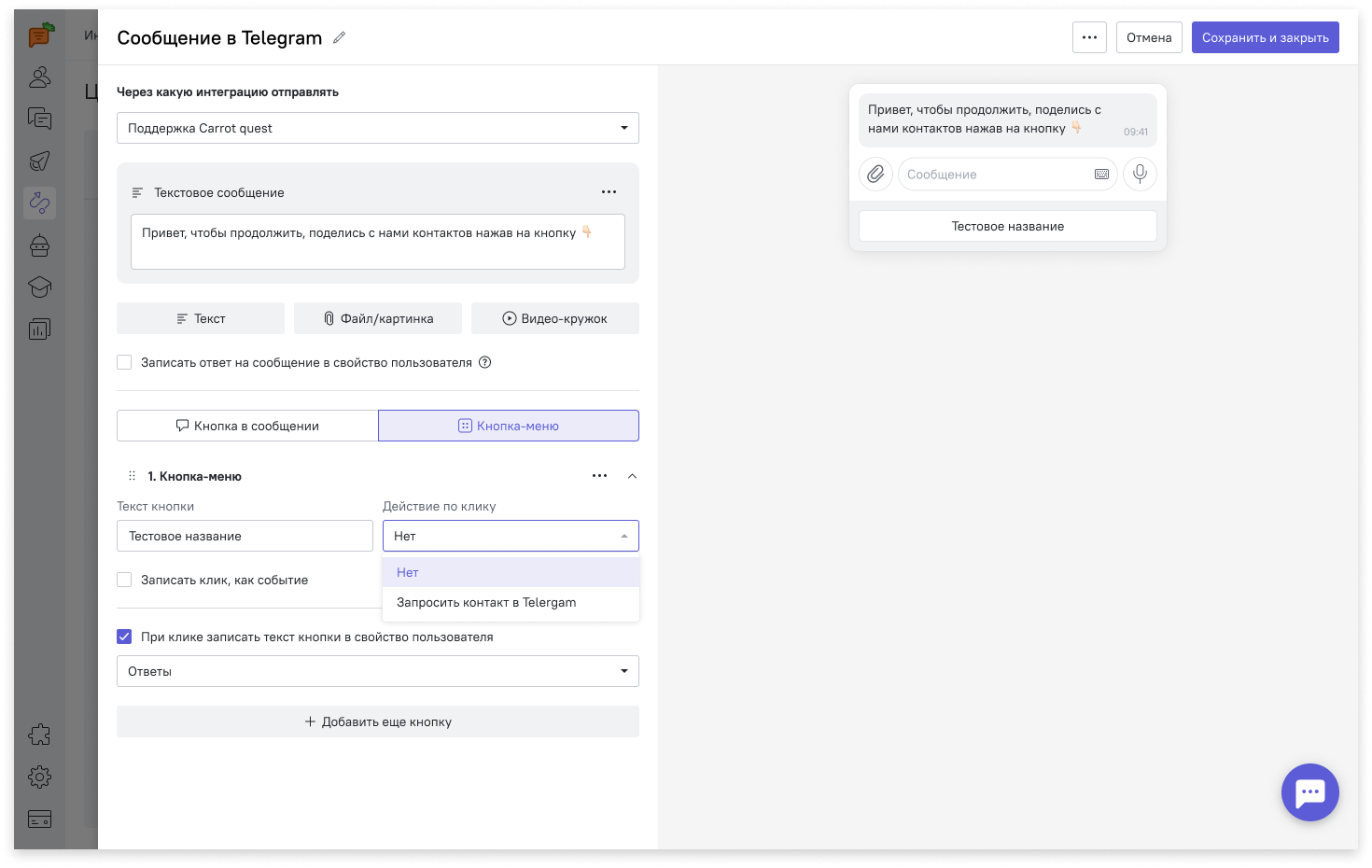The image size is (1372, 868).
Task: Click 'Добавить еще кнопку' button
Action: pos(377,721)
